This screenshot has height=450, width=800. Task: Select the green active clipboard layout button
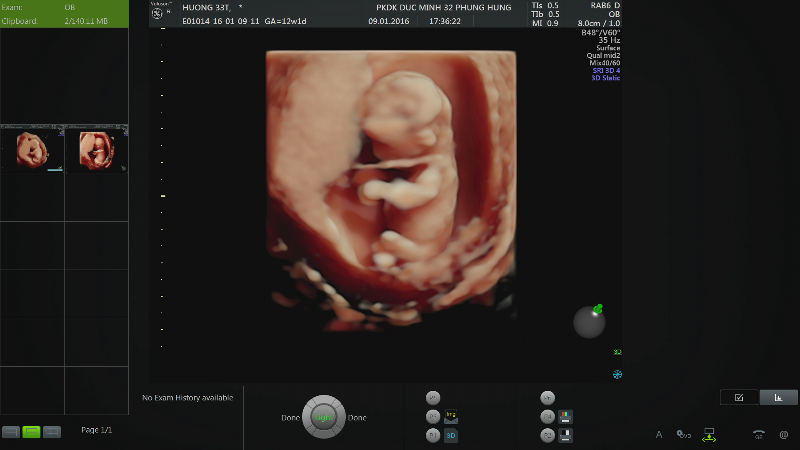tap(31, 432)
